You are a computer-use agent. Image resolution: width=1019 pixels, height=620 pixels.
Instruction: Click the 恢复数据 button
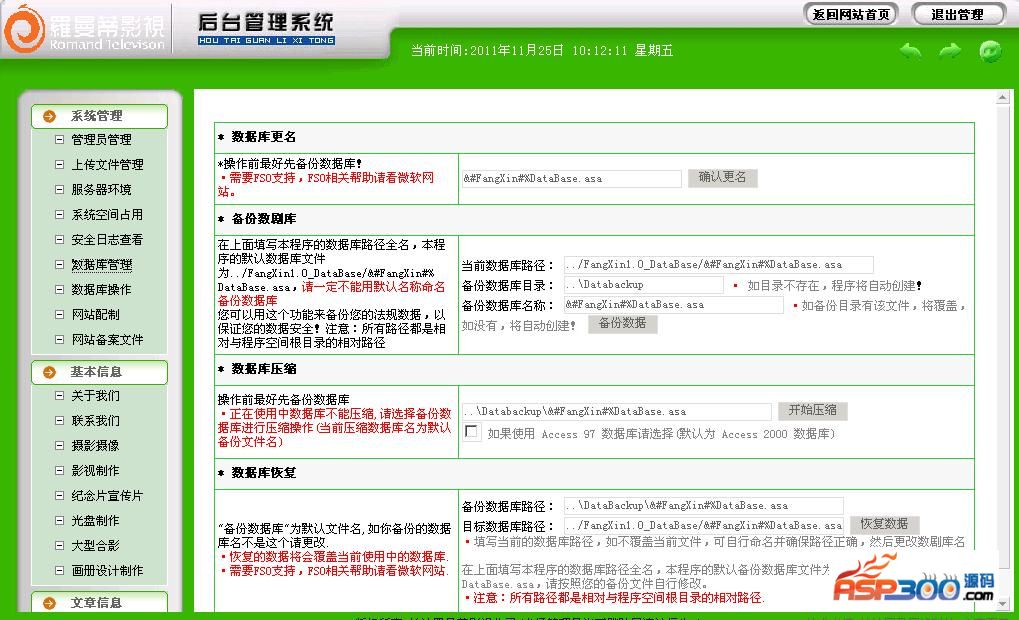(x=884, y=524)
